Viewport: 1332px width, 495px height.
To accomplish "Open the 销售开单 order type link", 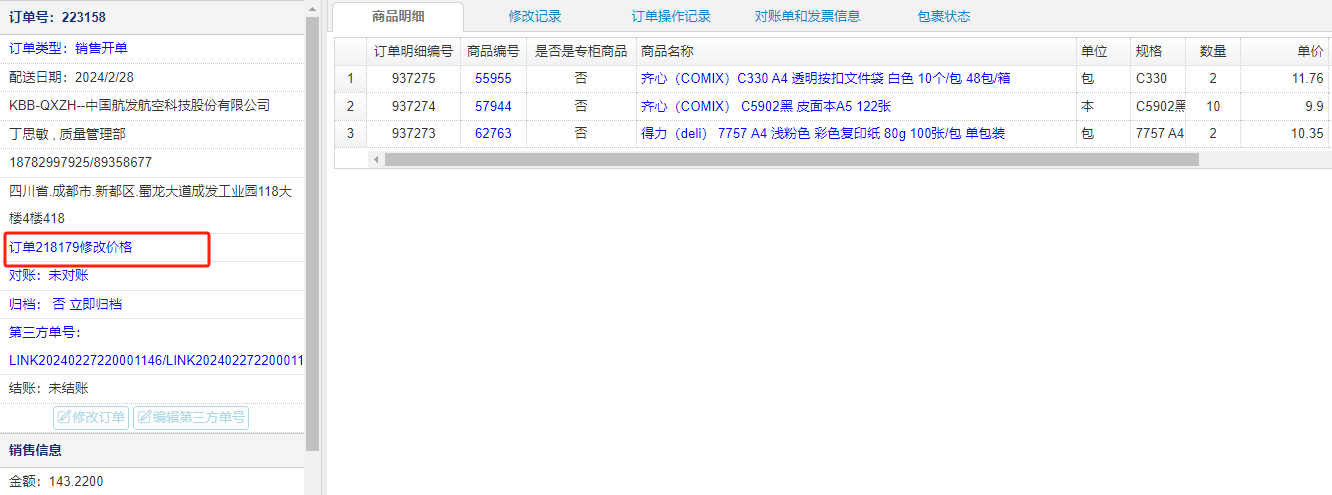I will [101, 48].
